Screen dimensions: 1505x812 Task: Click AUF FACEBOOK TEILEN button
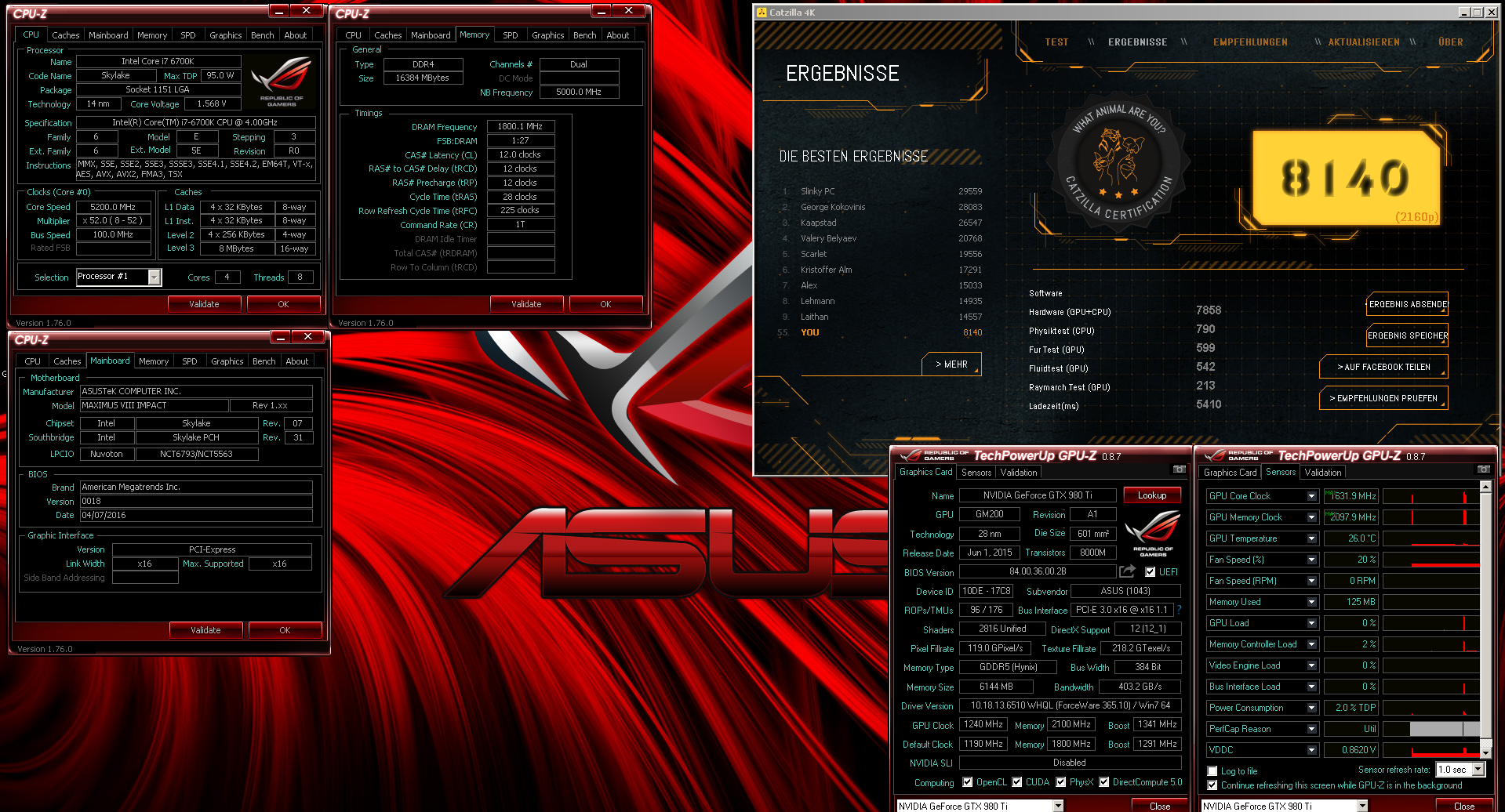(x=1383, y=367)
